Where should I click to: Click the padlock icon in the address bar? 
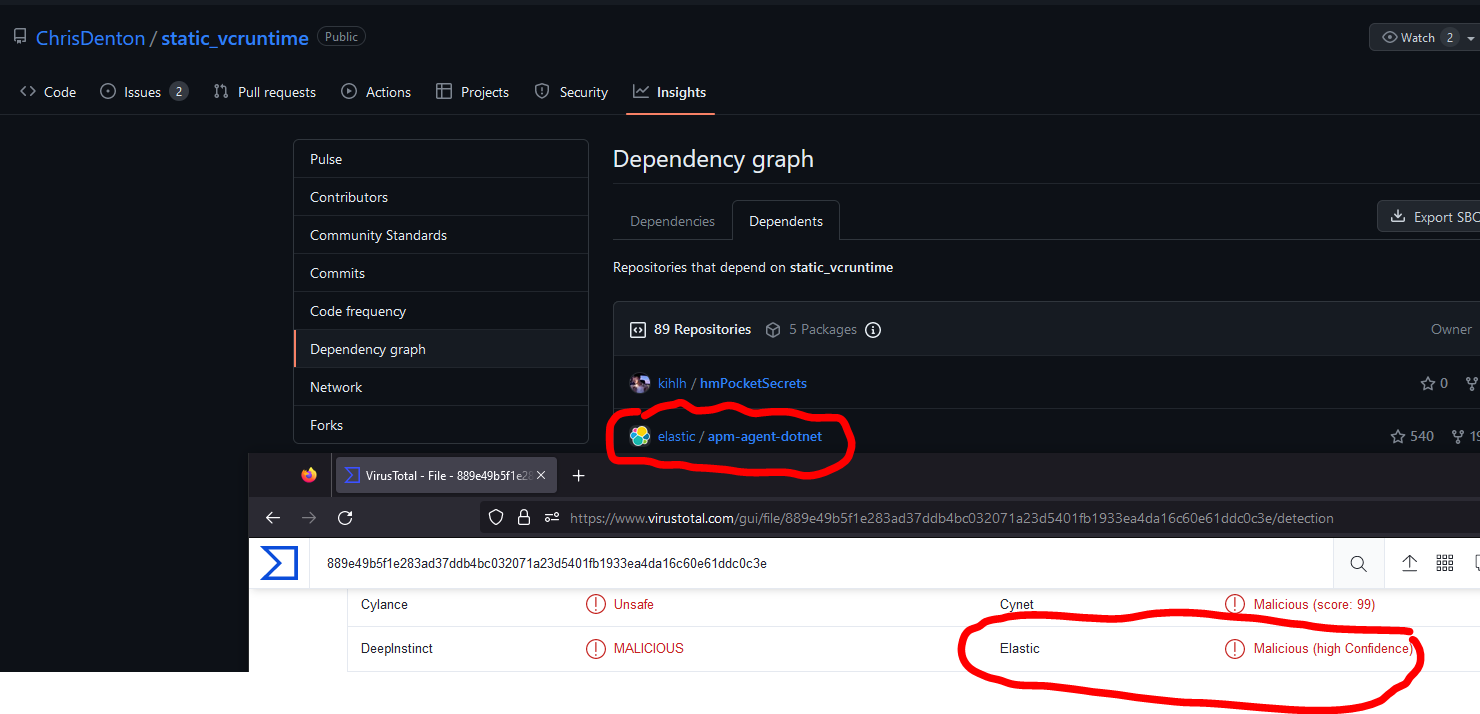point(524,518)
